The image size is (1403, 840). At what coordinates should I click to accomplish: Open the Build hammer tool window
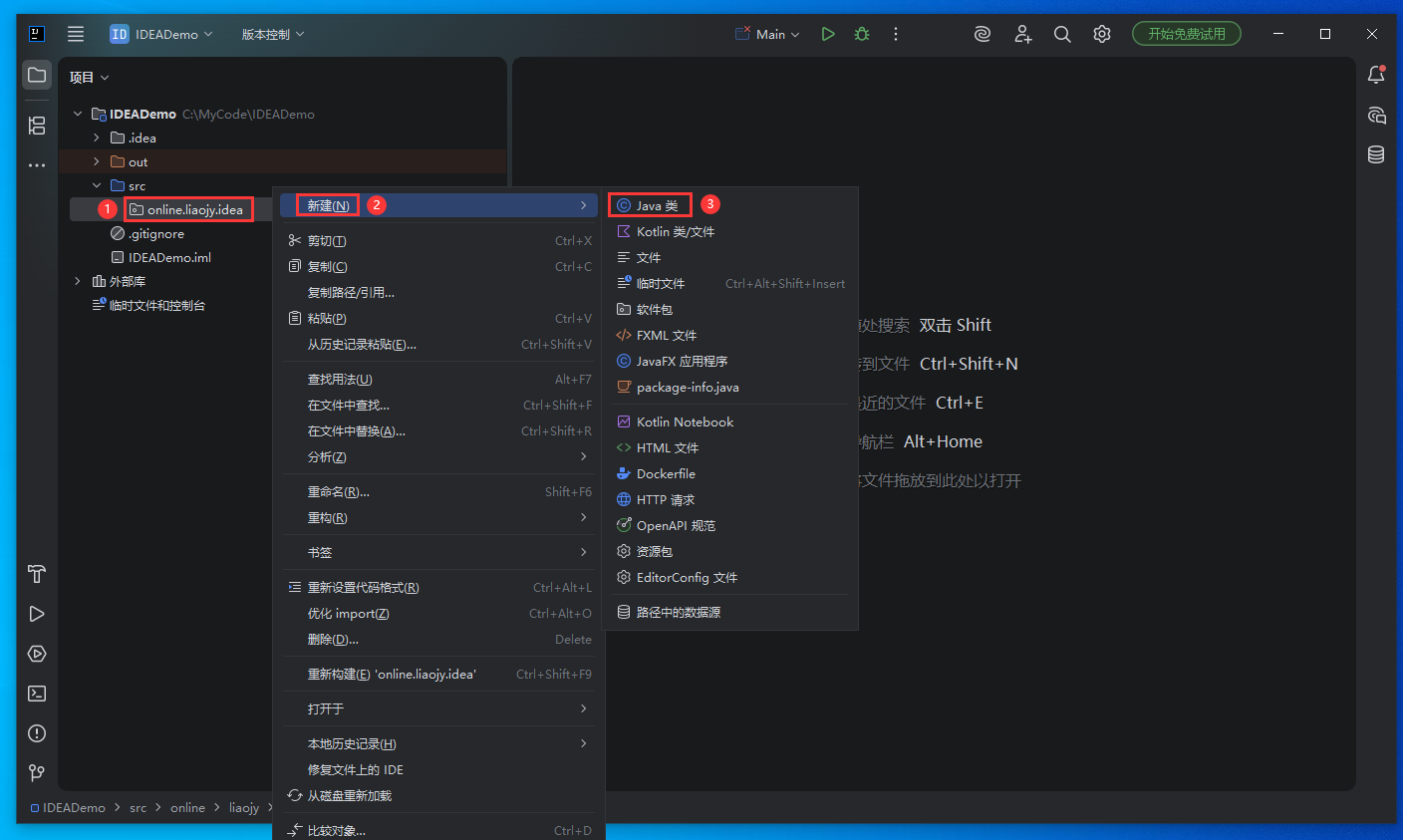click(37, 574)
